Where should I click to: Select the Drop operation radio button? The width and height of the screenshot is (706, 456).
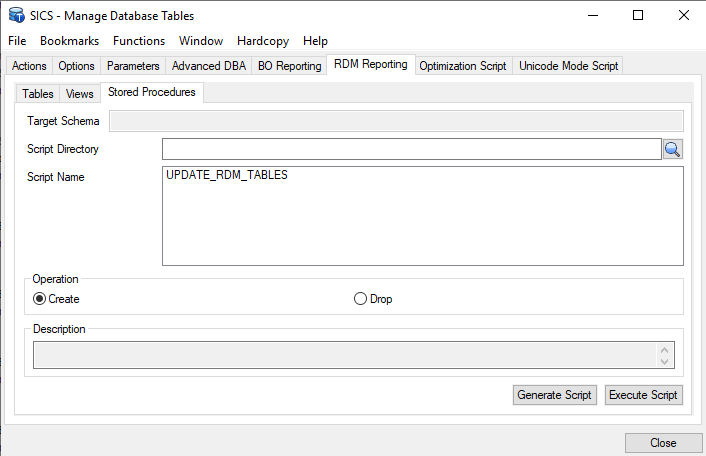(x=360, y=299)
